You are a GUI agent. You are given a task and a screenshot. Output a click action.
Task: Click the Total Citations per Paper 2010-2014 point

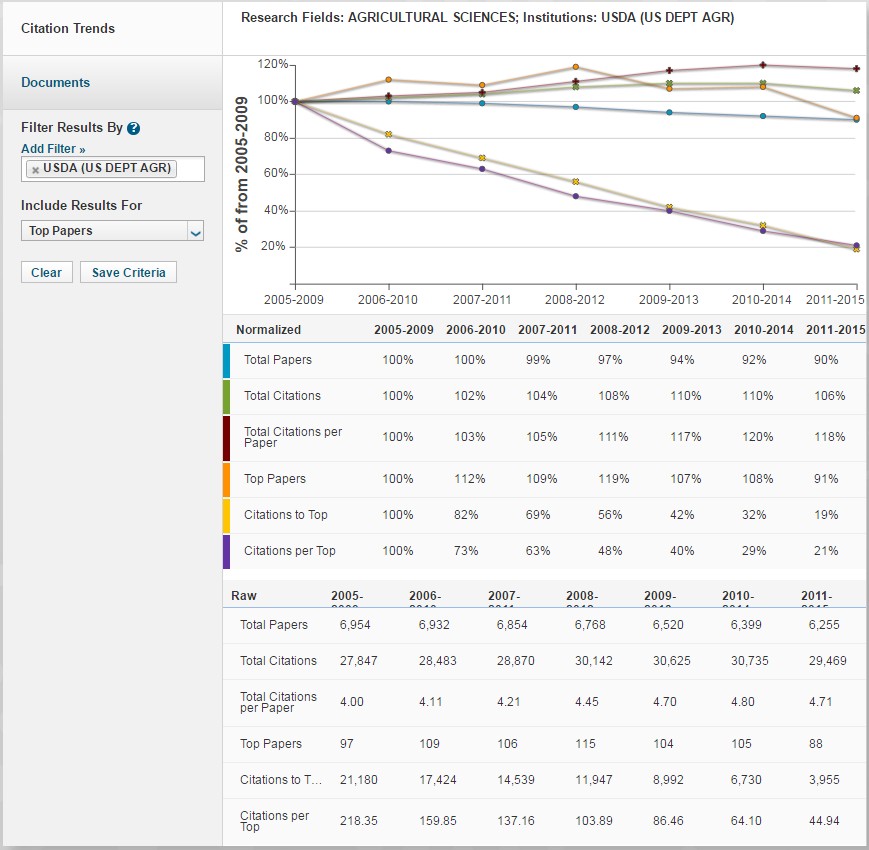click(x=763, y=65)
